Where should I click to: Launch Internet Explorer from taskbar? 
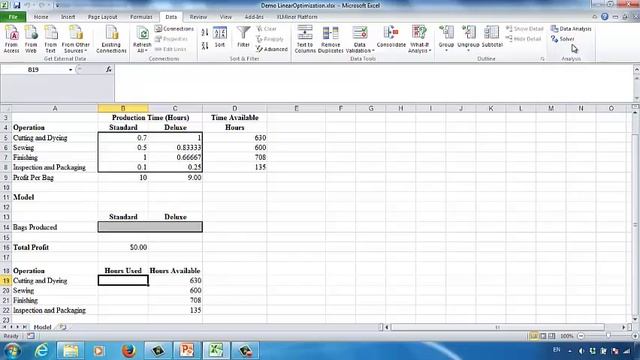41,351
